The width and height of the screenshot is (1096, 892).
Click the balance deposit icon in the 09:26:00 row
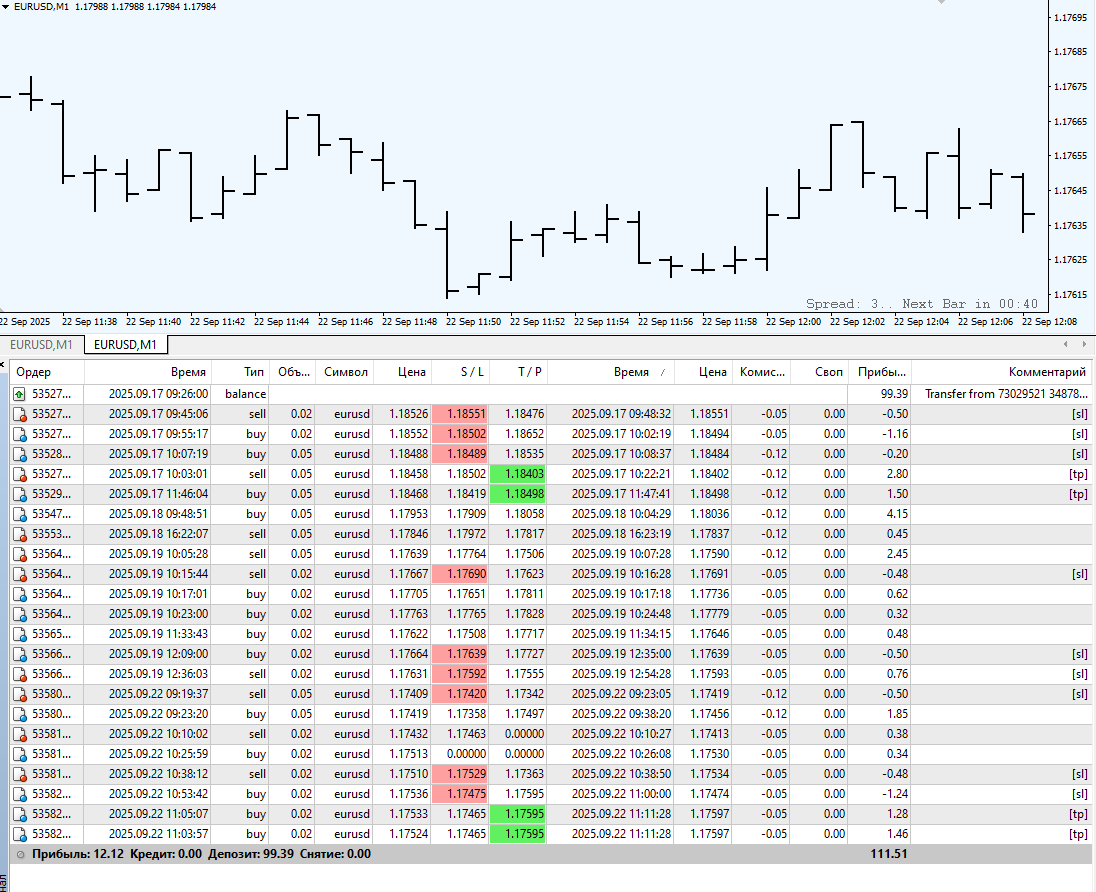point(20,394)
